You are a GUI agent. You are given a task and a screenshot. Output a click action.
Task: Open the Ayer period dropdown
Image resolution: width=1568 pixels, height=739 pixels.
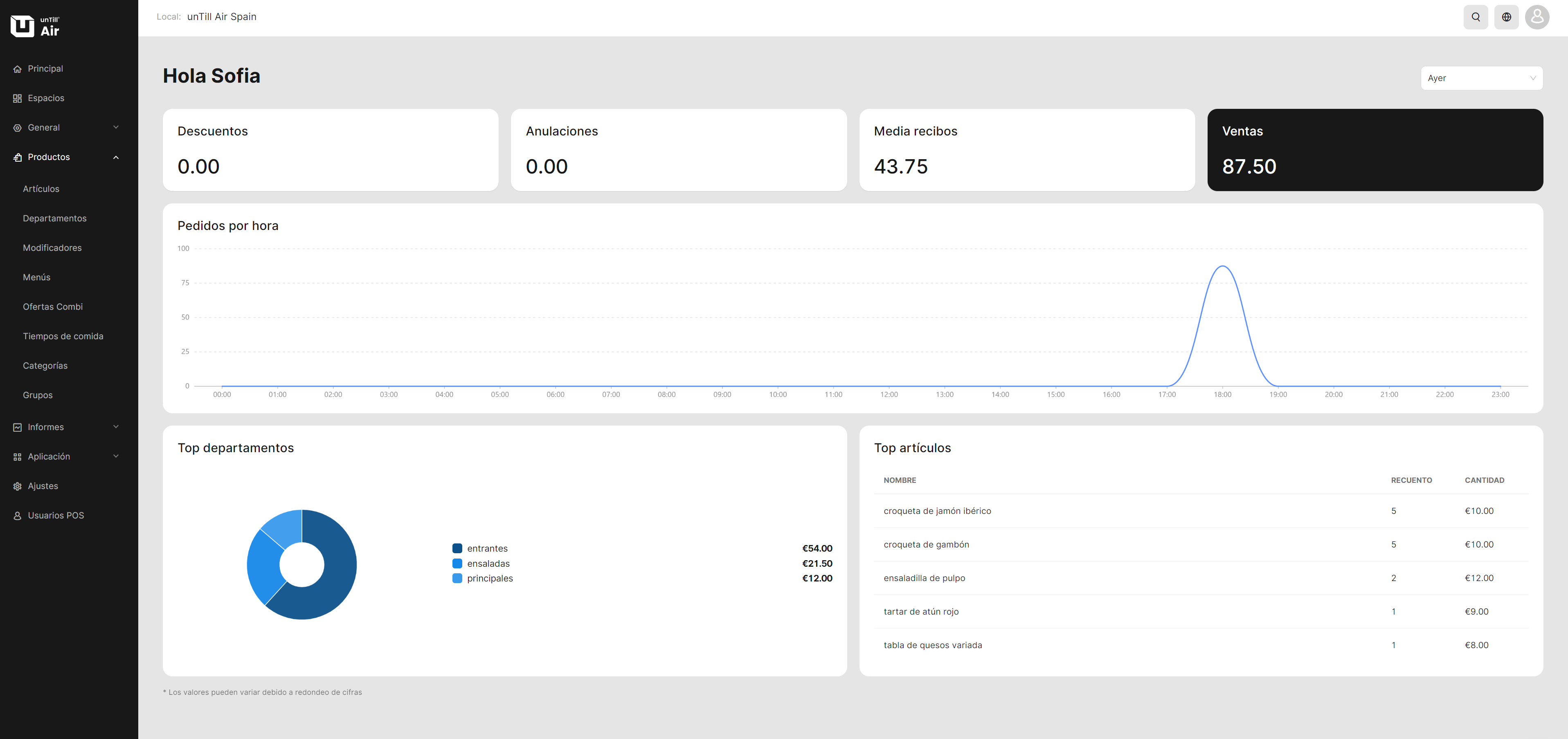tap(1481, 78)
